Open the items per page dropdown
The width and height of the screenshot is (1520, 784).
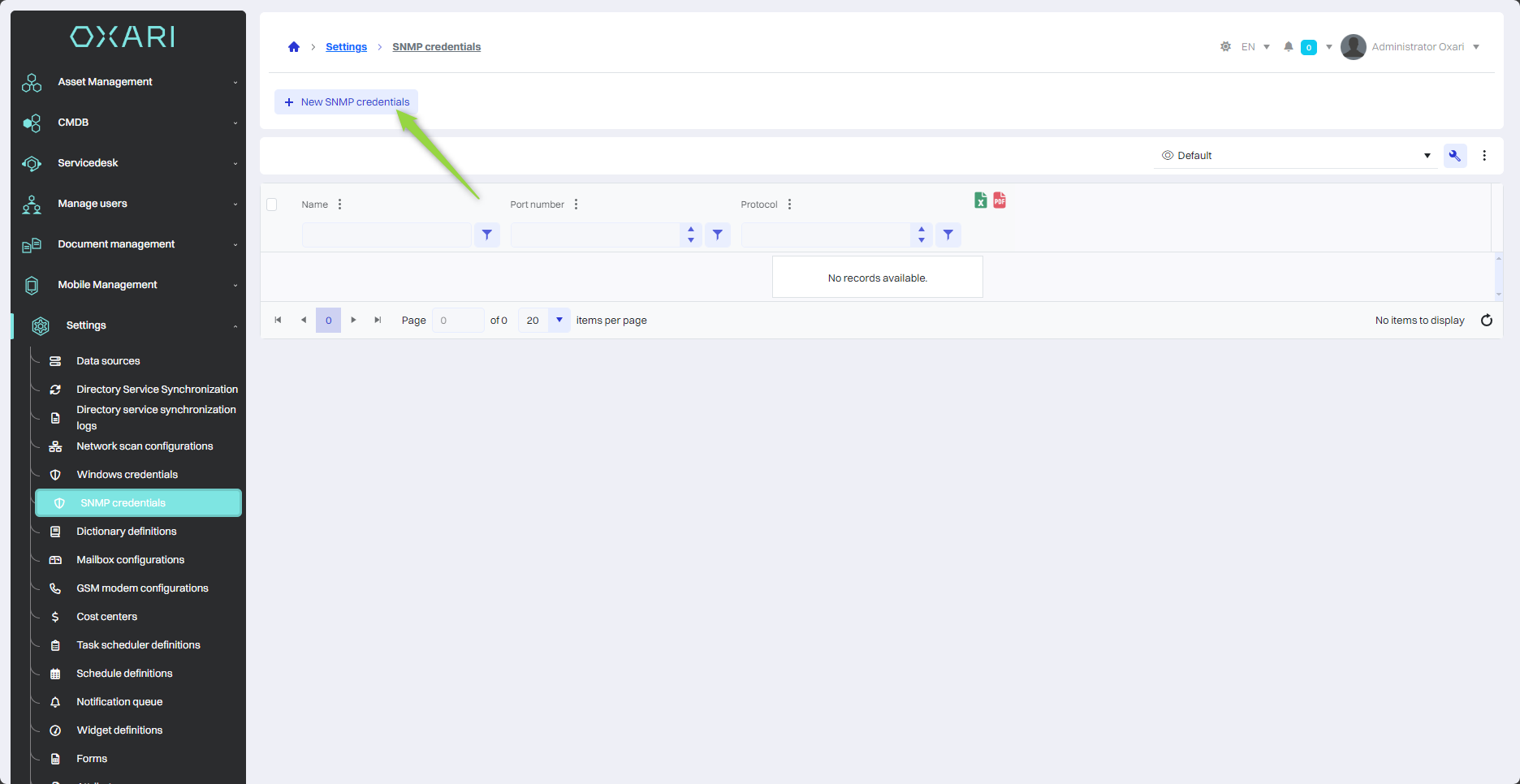pyautogui.click(x=559, y=321)
